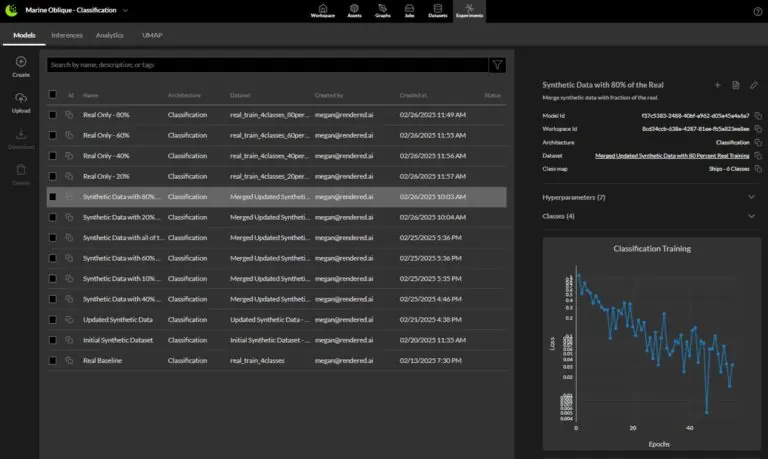Open the Graphs section icon
This screenshot has width=768, height=459.
[x=383, y=10]
